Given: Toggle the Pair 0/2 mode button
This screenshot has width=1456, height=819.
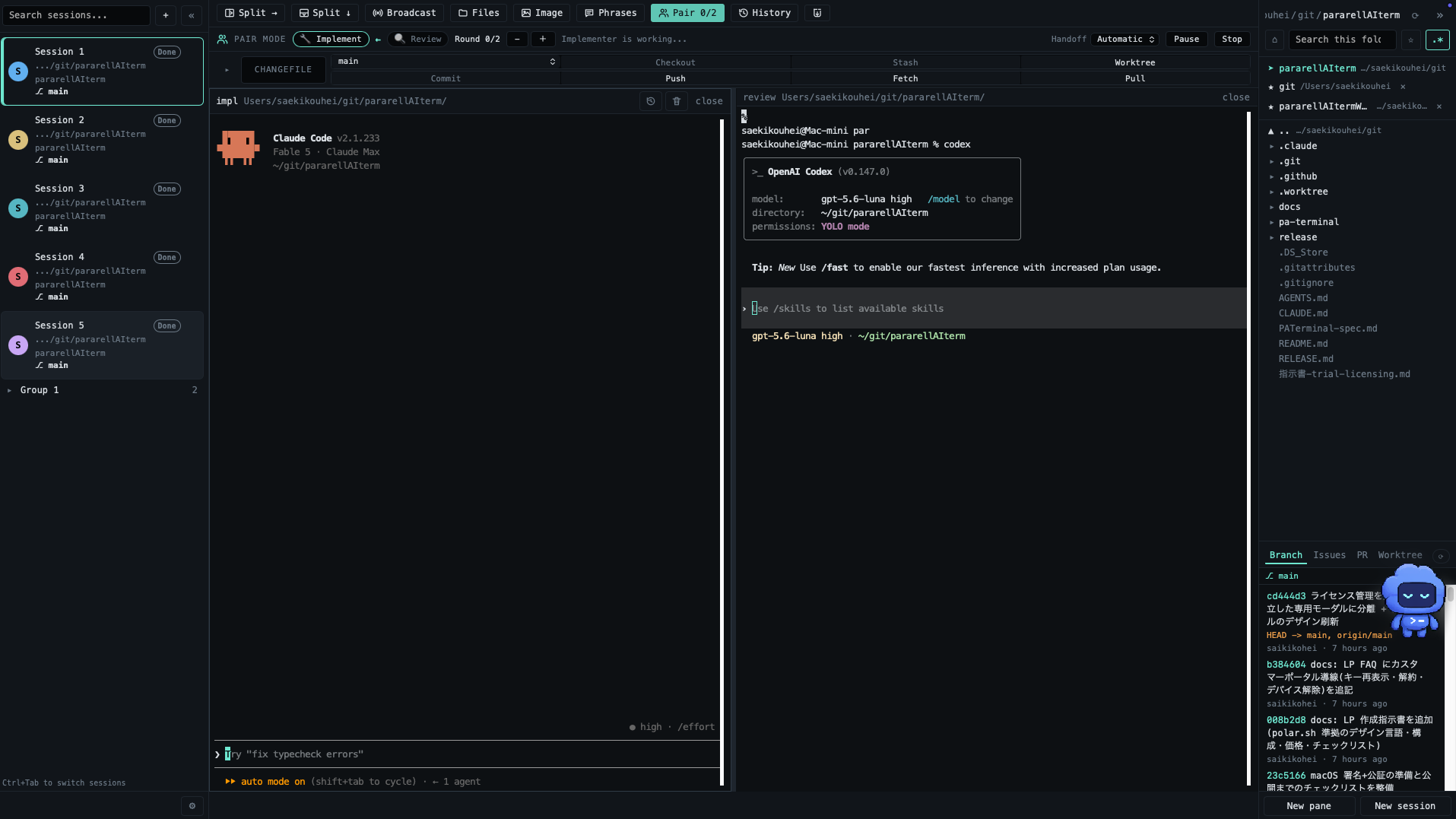Looking at the screenshot, I should click(687, 13).
